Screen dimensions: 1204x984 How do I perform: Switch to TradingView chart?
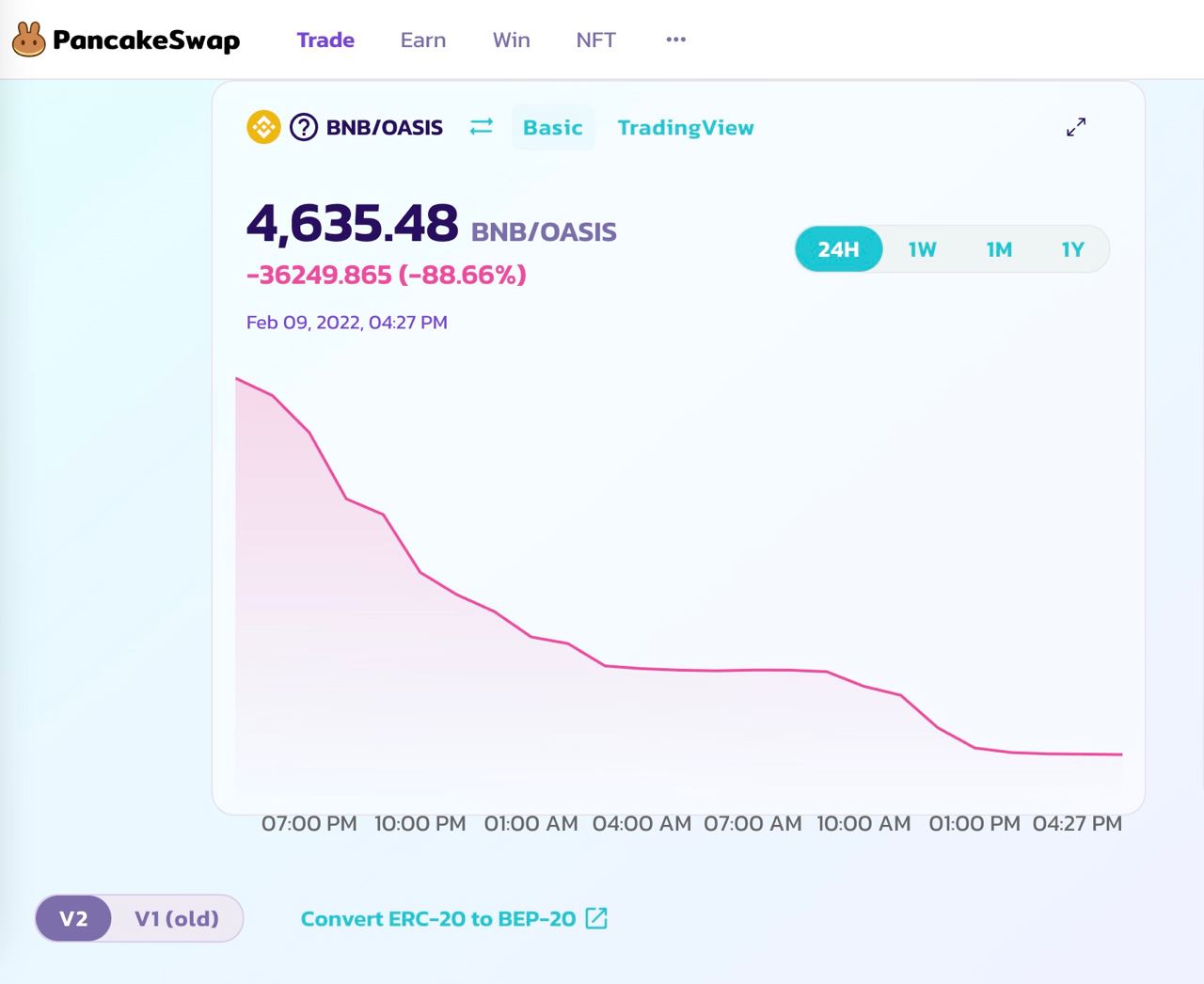[686, 127]
